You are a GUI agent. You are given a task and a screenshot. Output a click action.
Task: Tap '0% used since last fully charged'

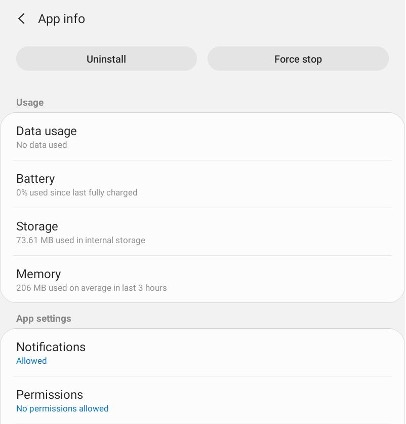(x=77, y=193)
